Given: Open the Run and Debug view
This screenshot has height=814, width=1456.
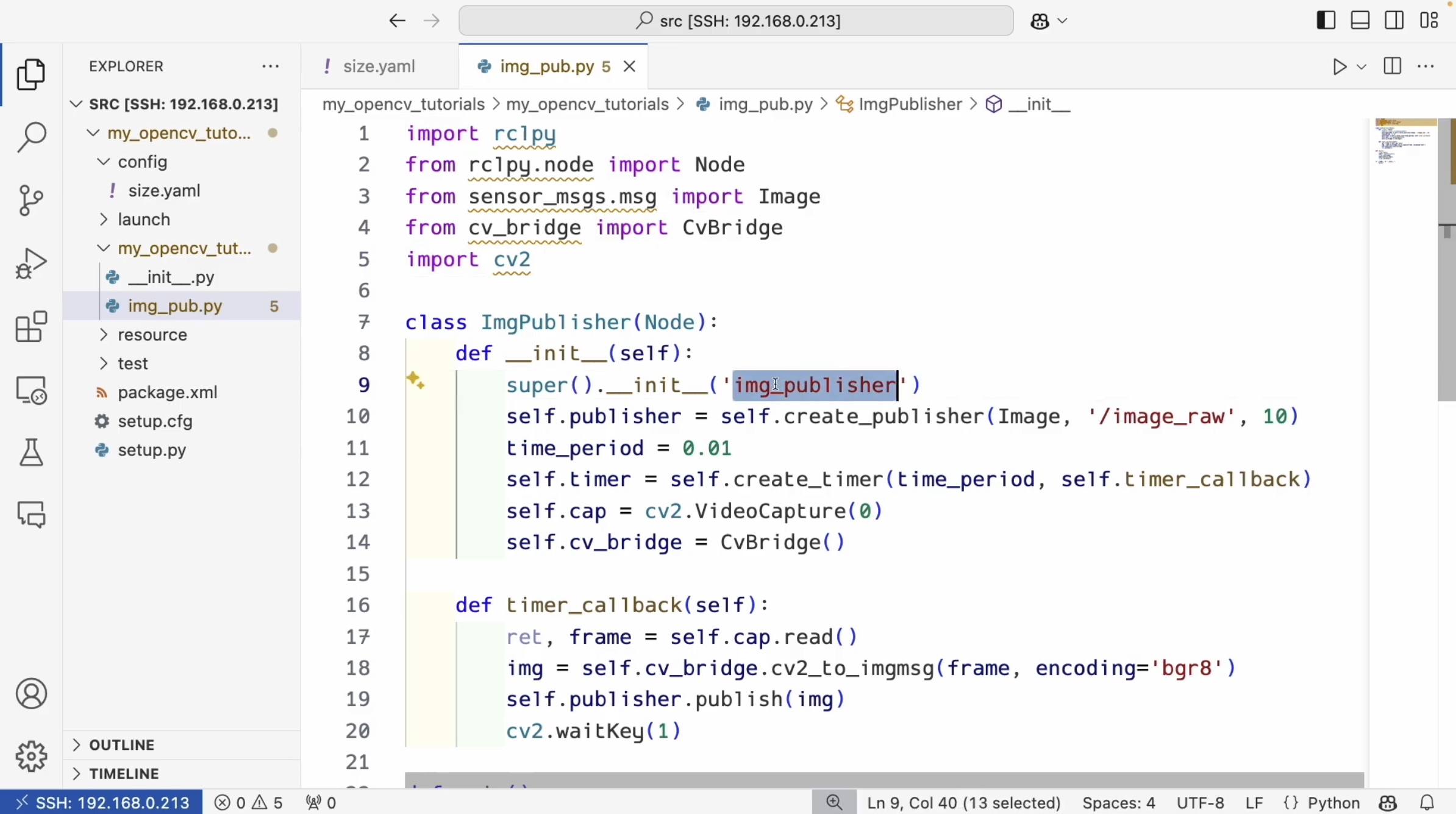Looking at the screenshot, I should coord(31,263).
